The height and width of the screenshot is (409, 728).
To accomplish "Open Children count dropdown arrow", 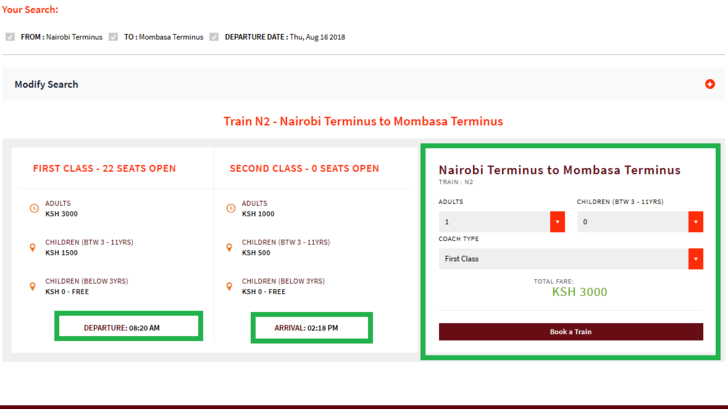I will click(x=696, y=222).
